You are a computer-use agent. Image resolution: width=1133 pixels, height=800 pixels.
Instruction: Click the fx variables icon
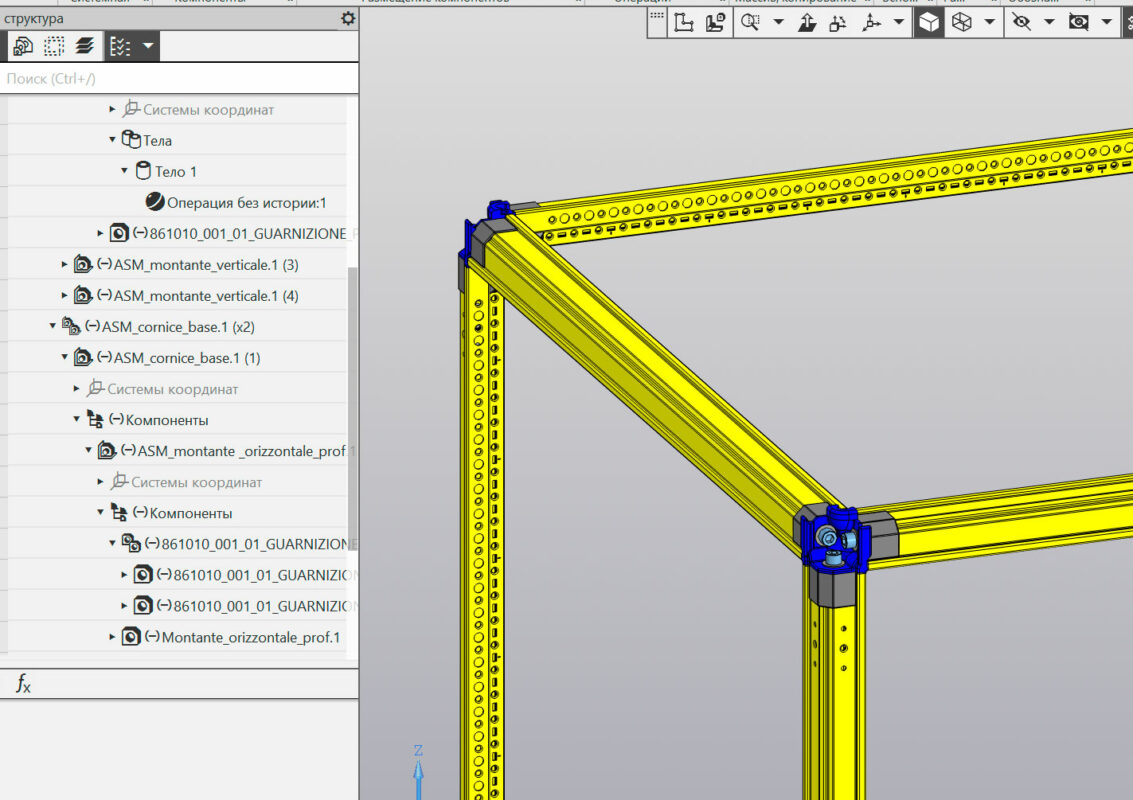click(x=22, y=684)
